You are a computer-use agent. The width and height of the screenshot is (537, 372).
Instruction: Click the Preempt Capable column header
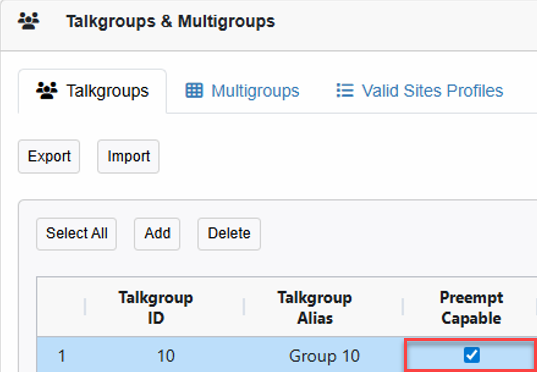471,308
